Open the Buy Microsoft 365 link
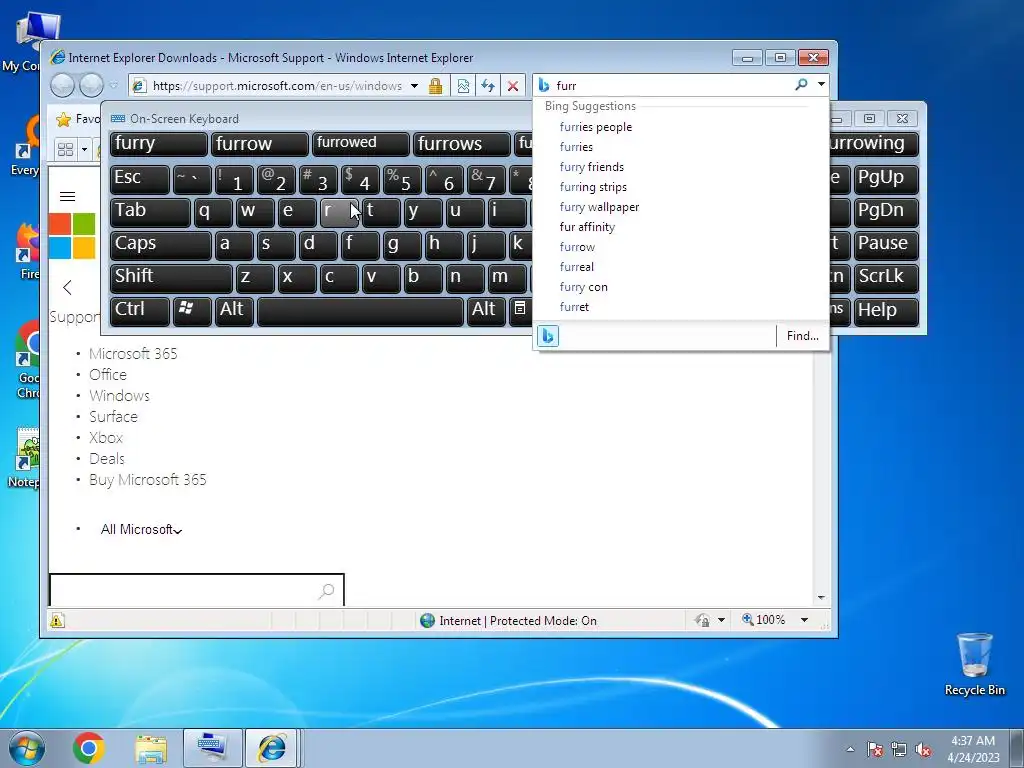This screenshot has height=768, width=1024. [x=148, y=480]
